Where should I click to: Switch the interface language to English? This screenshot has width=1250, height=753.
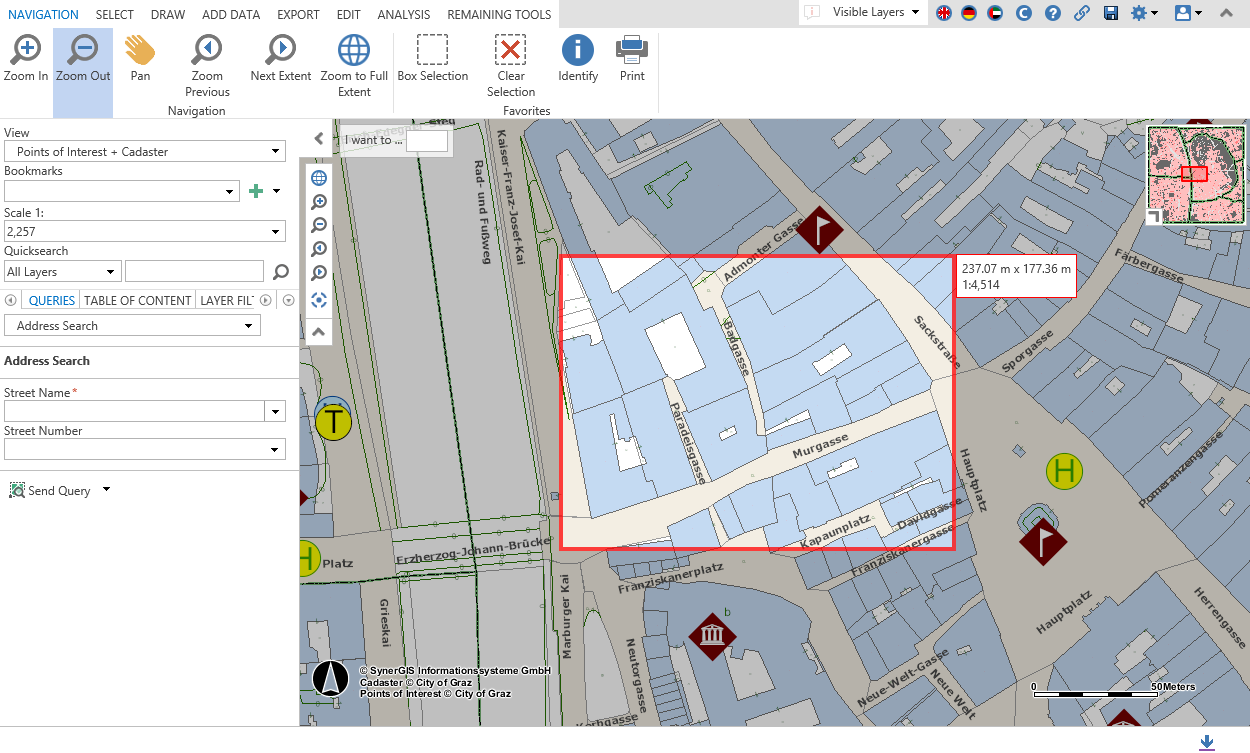[x=943, y=14]
